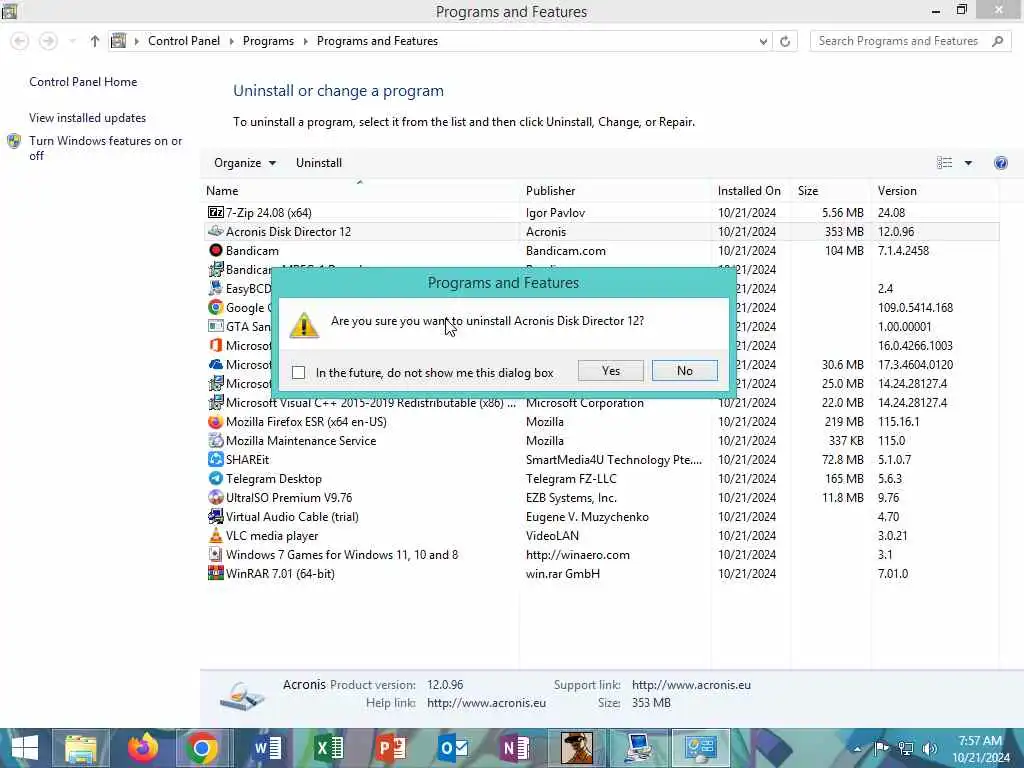Open View installed updates link
The height and width of the screenshot is (768, 1024).
click(x=88, y=118)
